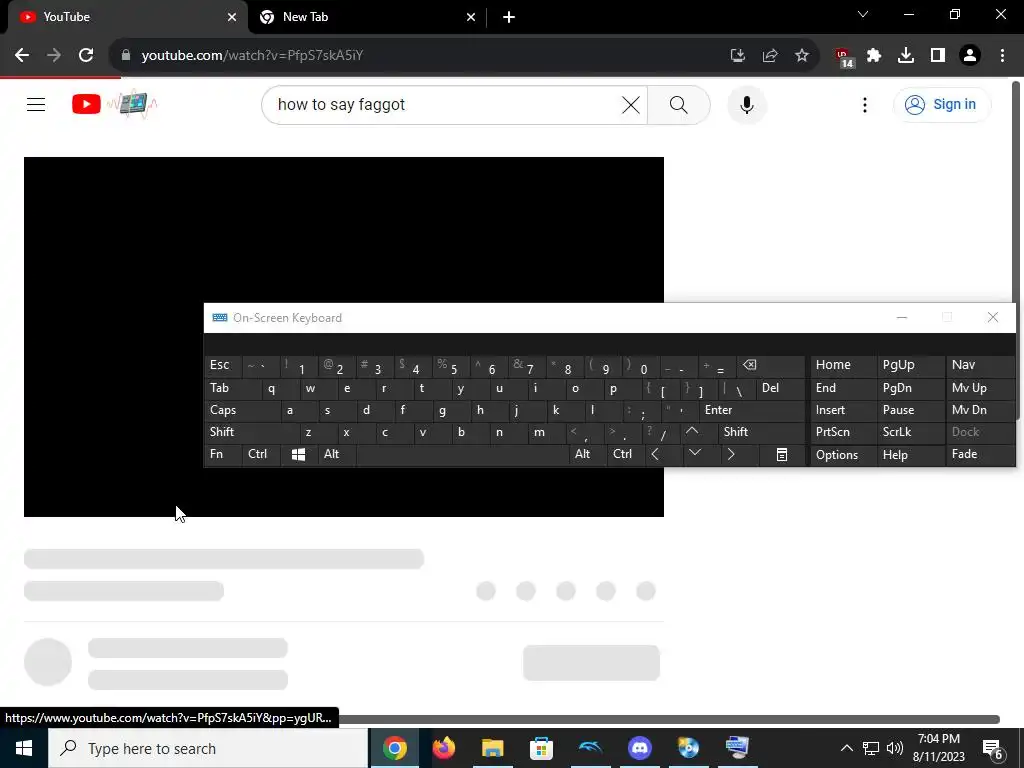
Task: Switch to the New Tab tab
Action: (368, 17)
